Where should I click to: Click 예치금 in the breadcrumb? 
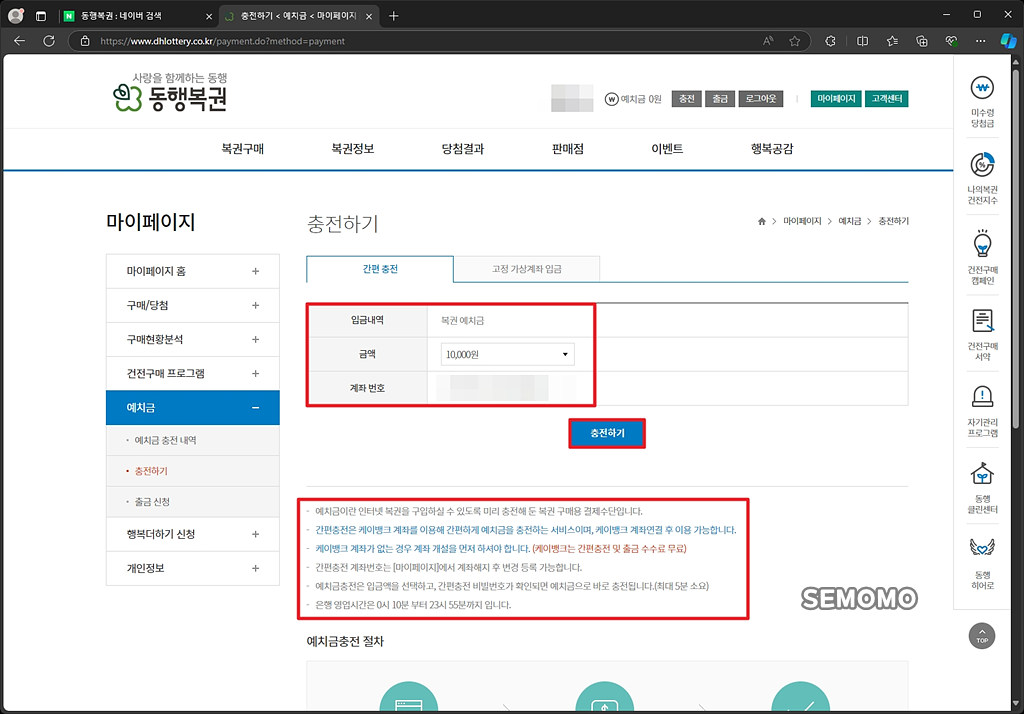(x=850, y=221)
